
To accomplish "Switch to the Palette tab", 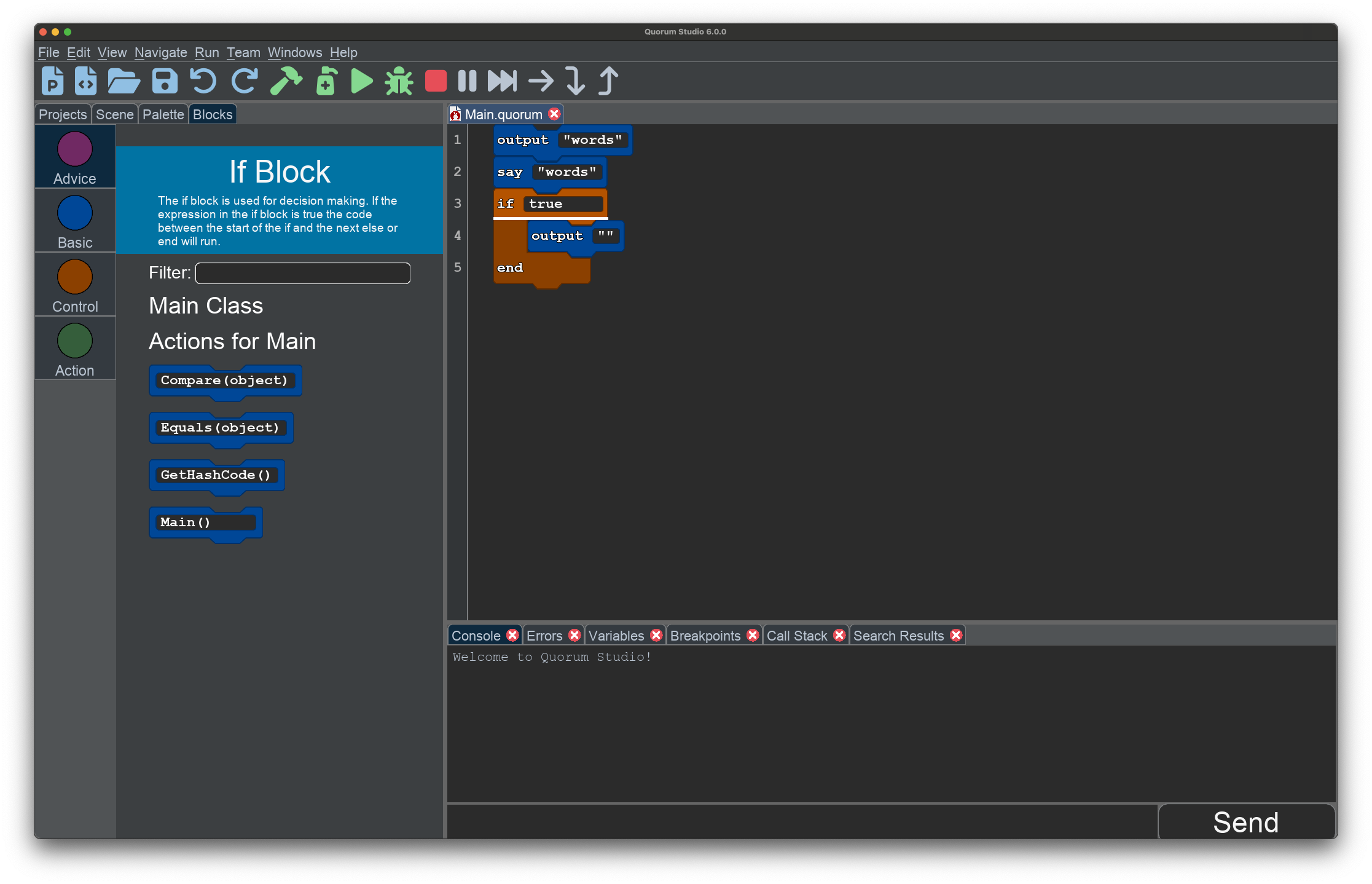I will (x=163, y=114).
